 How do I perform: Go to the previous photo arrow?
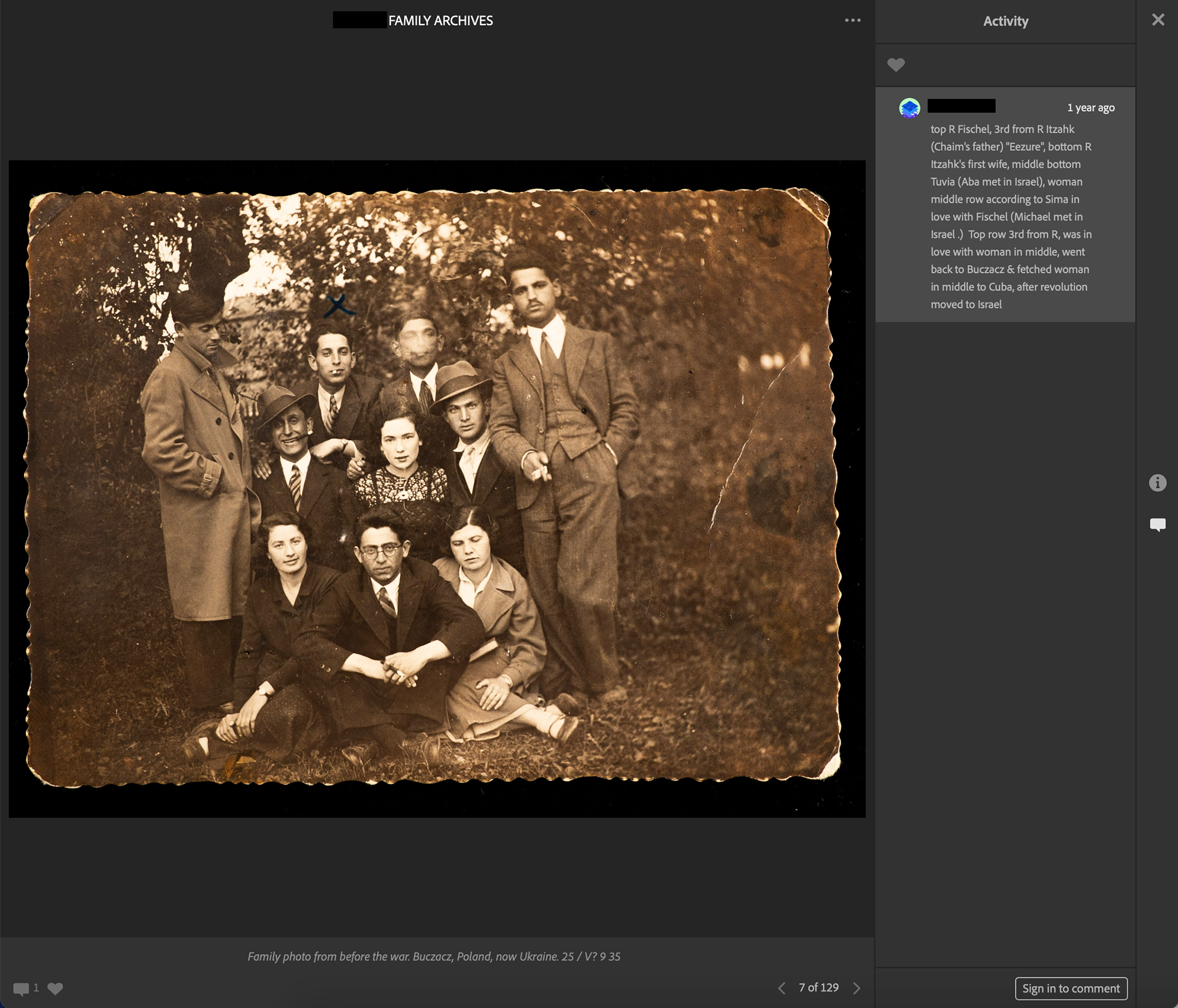[x=782, y=988]
